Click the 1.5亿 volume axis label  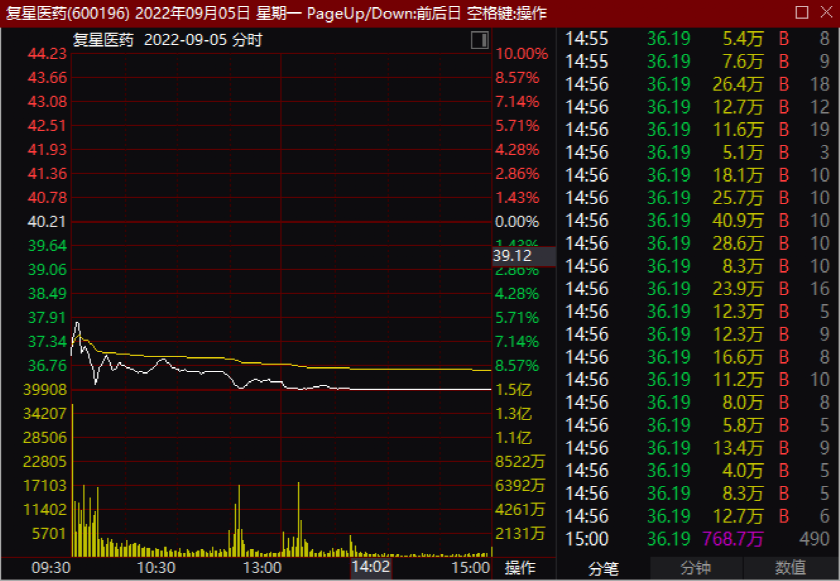[513, 389]
